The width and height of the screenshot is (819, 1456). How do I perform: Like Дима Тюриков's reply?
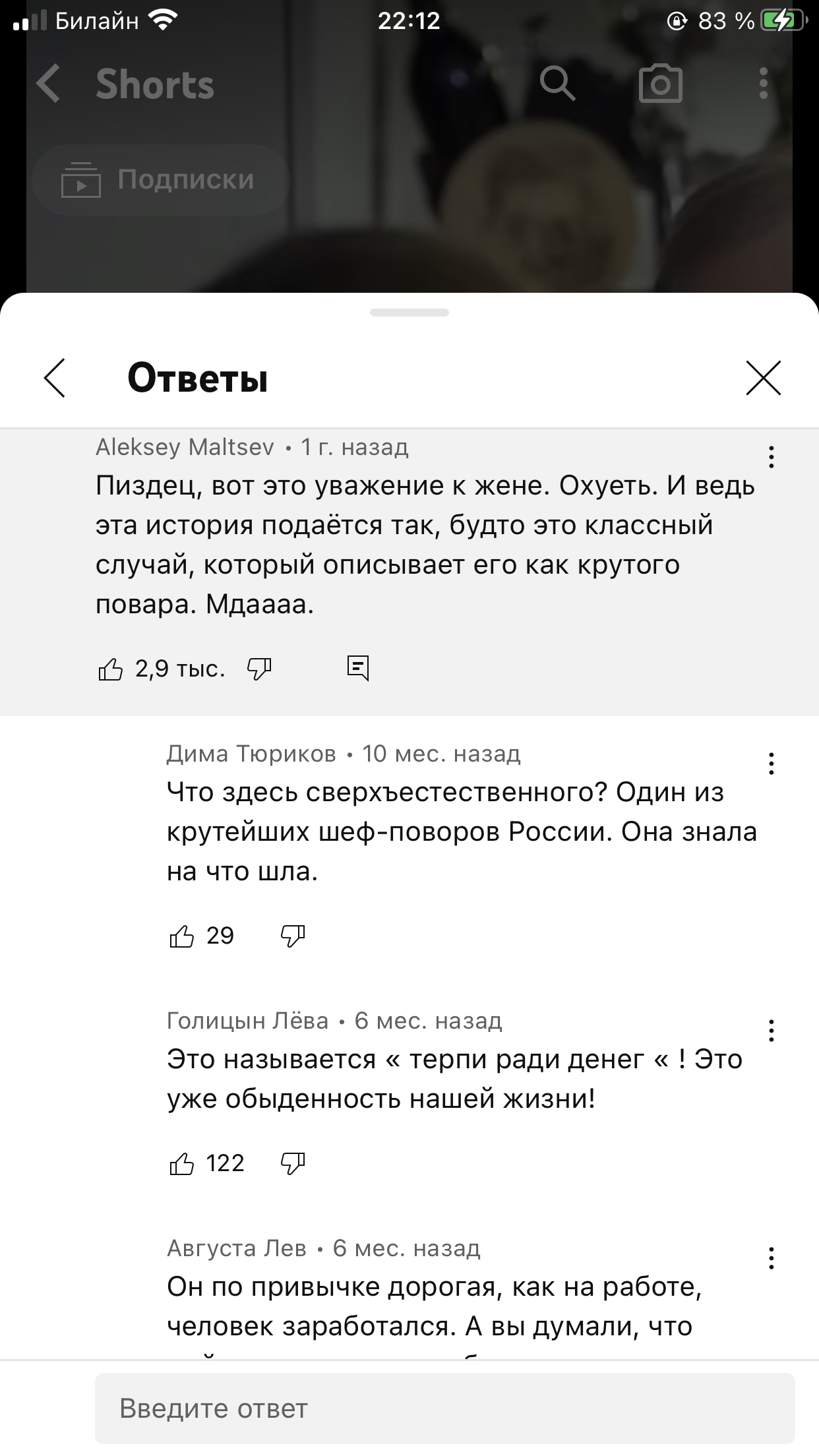(x=182, y=936)
